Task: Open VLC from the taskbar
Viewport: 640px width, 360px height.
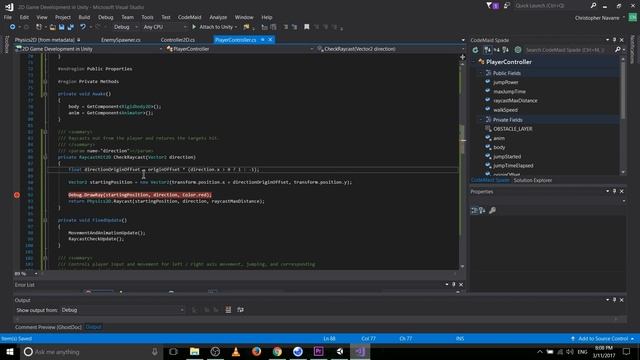Action: pyautogui.click(x=236, y=351)
